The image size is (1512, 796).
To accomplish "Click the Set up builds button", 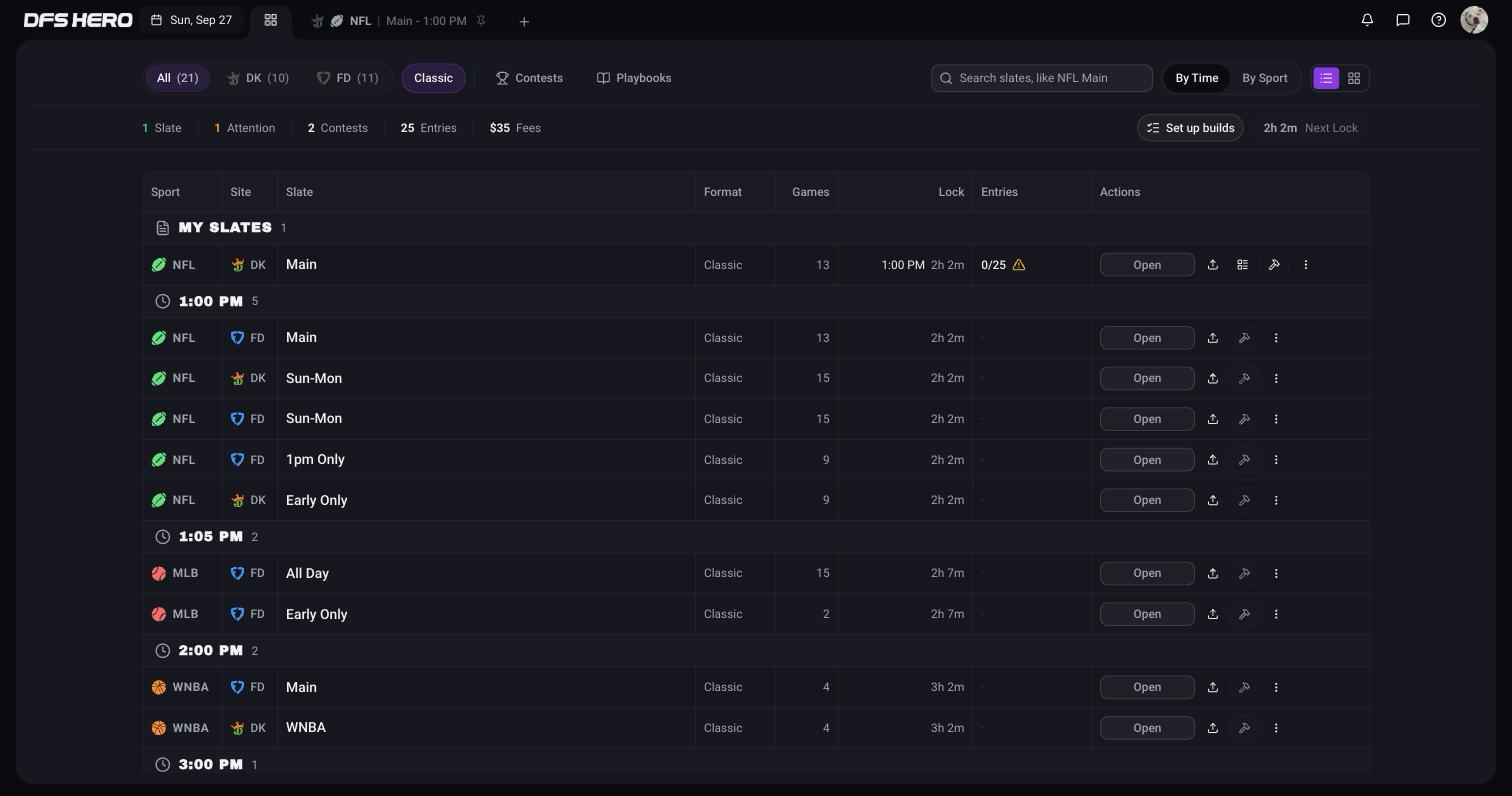I will pyautogui.click(x=1190, y=128).
